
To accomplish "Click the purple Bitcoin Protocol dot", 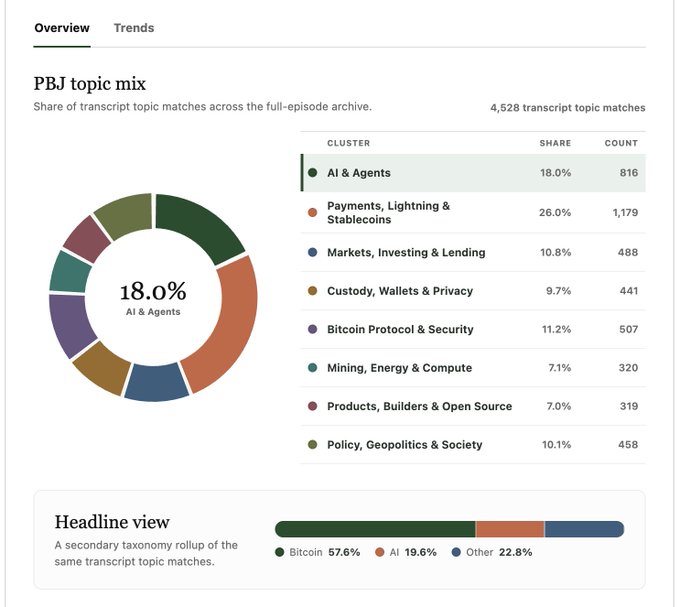I will point(312,330).
